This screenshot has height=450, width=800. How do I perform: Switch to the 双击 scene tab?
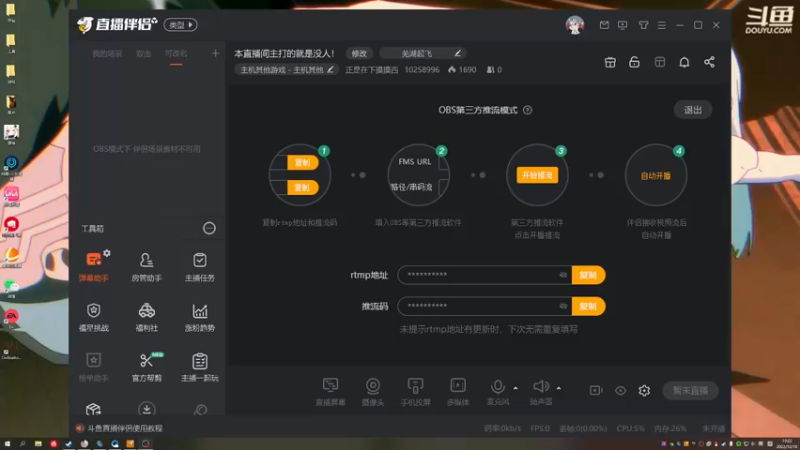click(143, 54)
